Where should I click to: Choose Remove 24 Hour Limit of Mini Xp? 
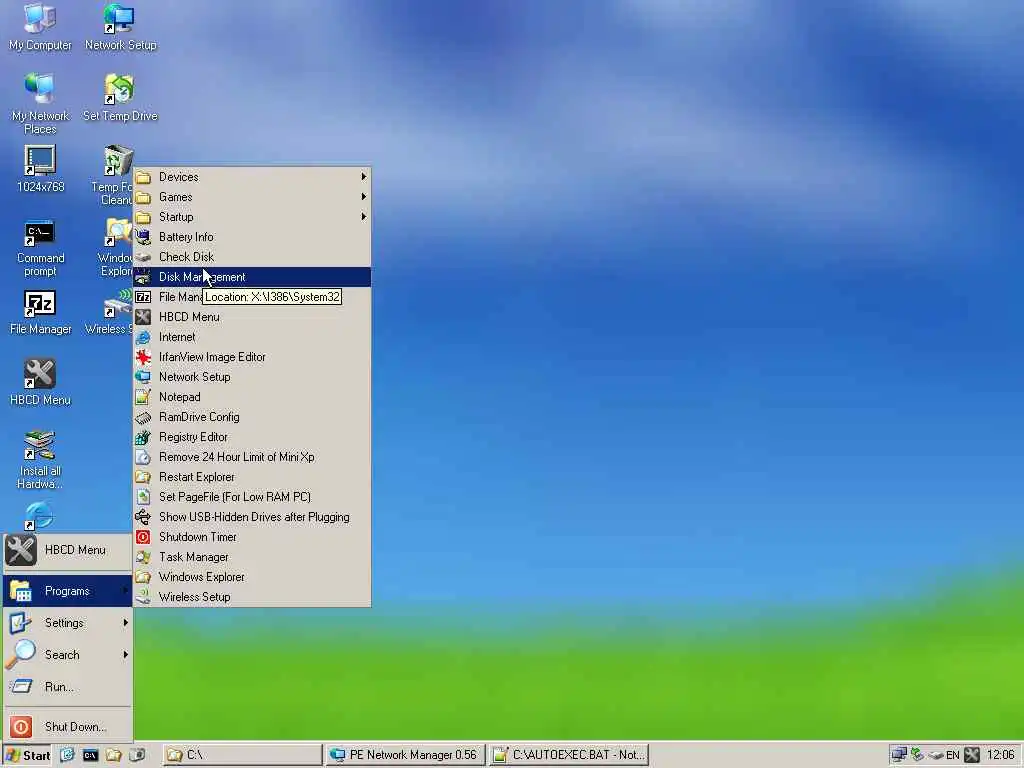(253, 457)
